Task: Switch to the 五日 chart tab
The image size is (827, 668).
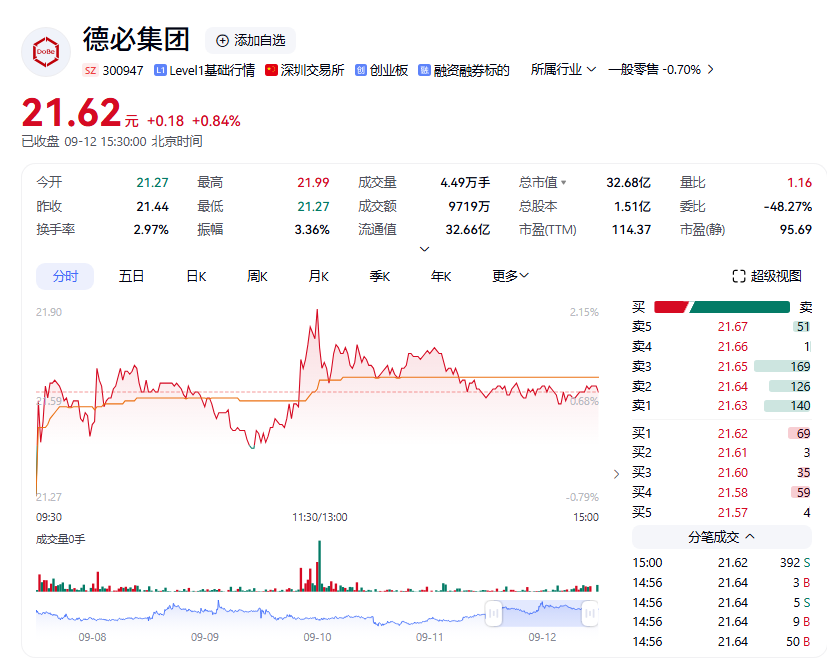Action: click(131, 276)
